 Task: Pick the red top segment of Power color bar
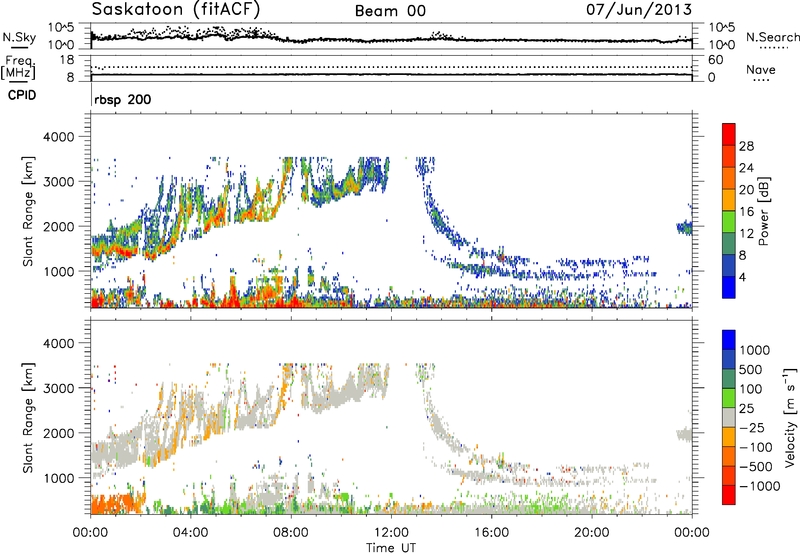tap(729, 134)
